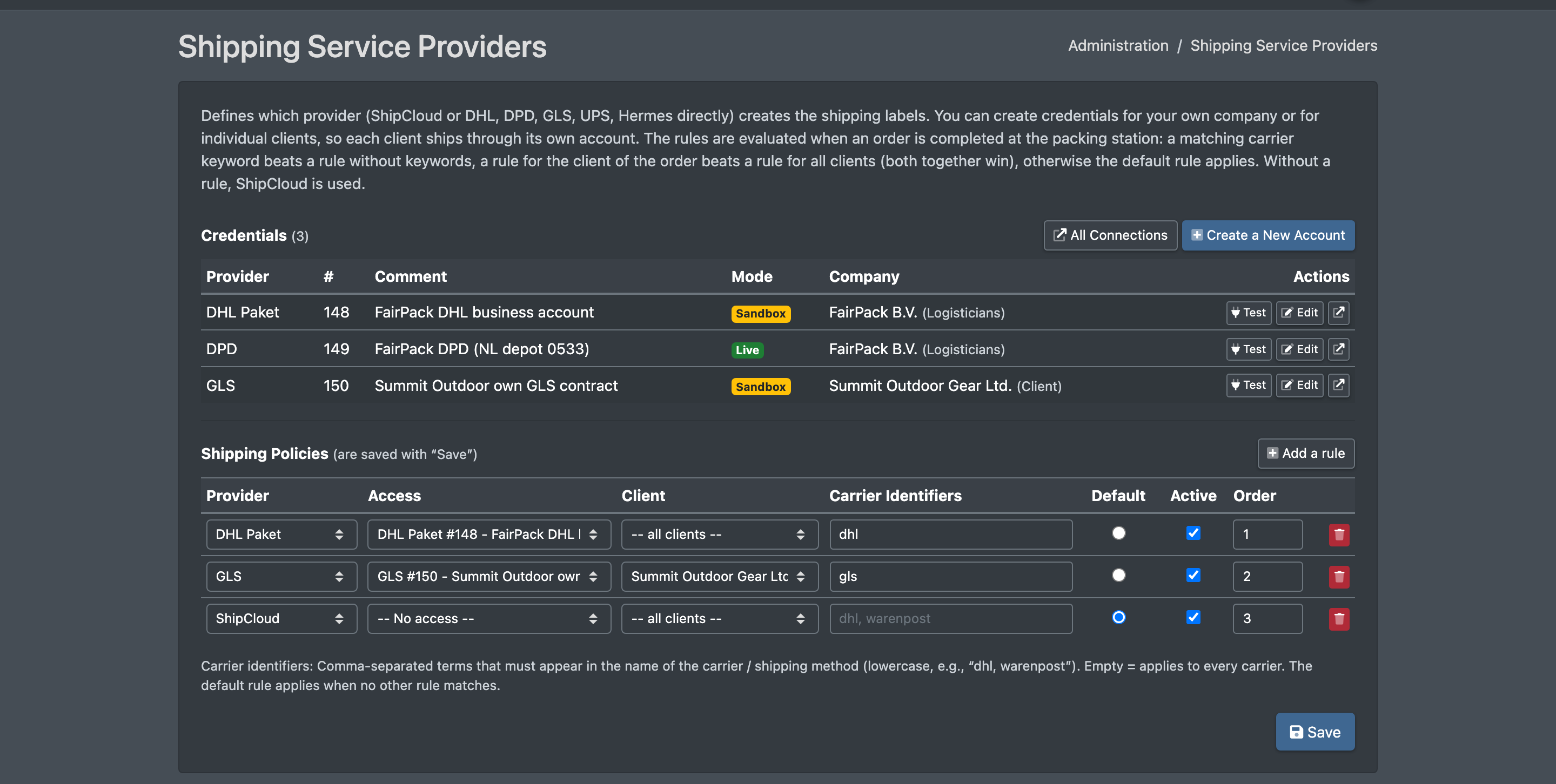
Task: Go to Administration breadcrumb
Action: pyautogui.click(x=1118, y=45)
